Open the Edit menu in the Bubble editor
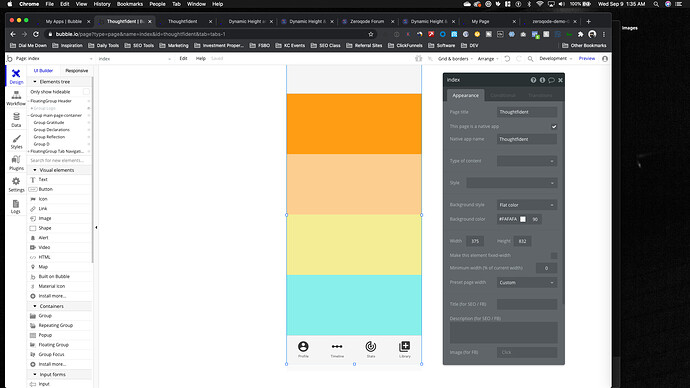 click(184, 59)
